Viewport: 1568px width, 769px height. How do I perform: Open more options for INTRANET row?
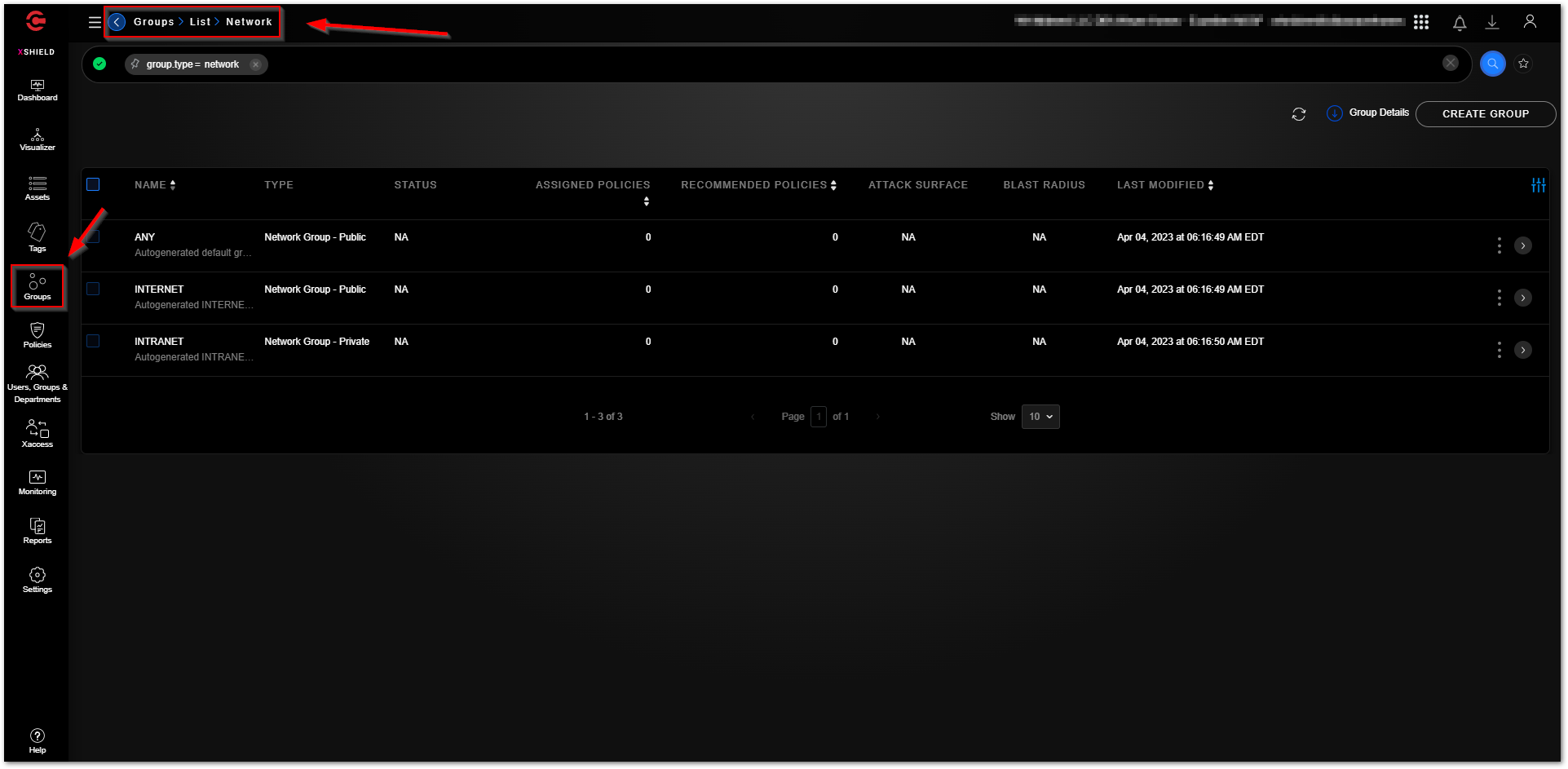1499,350
